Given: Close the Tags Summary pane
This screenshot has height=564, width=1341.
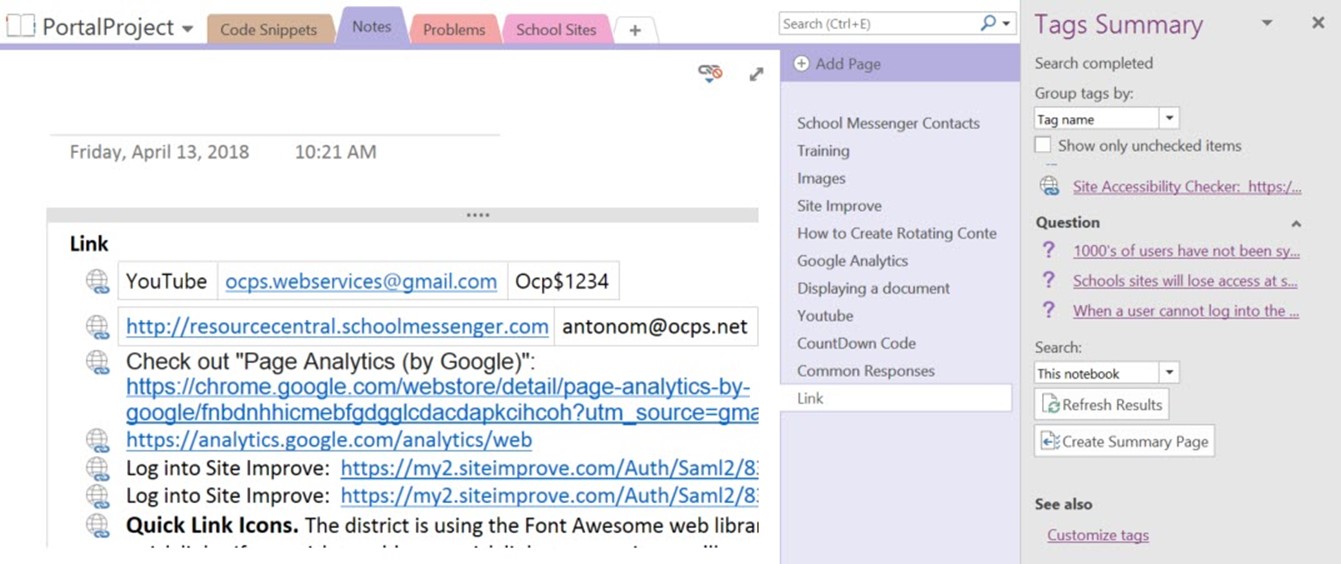Looking at the screenshot, I should [x=1317, y=23].
